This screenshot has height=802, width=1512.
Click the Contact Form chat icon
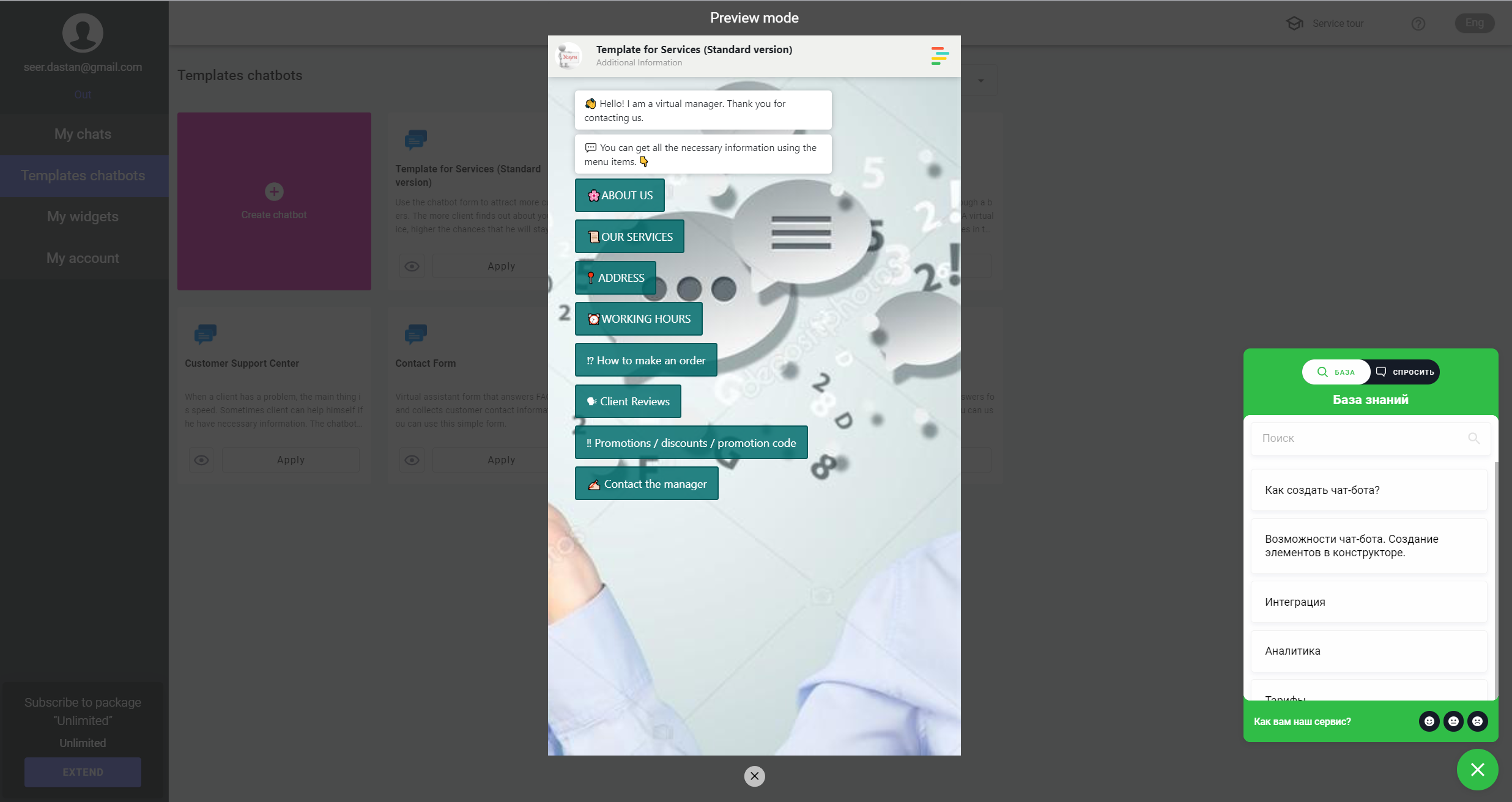click(x=416, y=334)
